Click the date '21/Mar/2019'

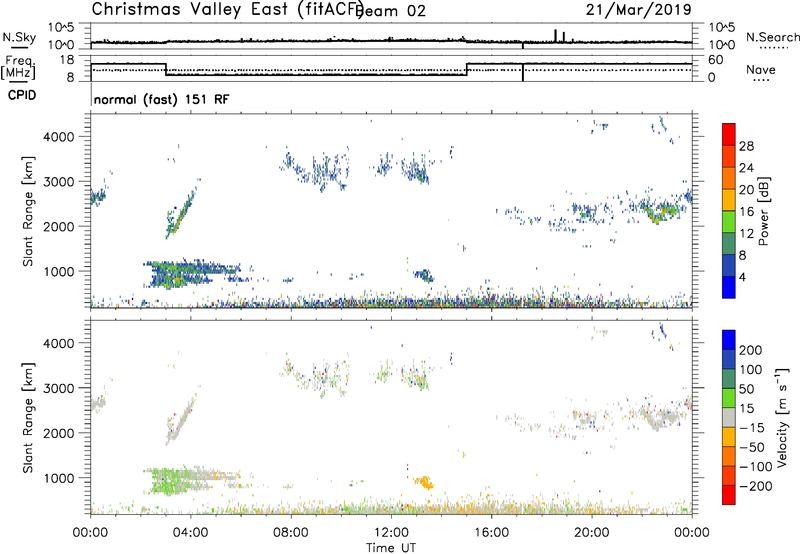(638, 9)
